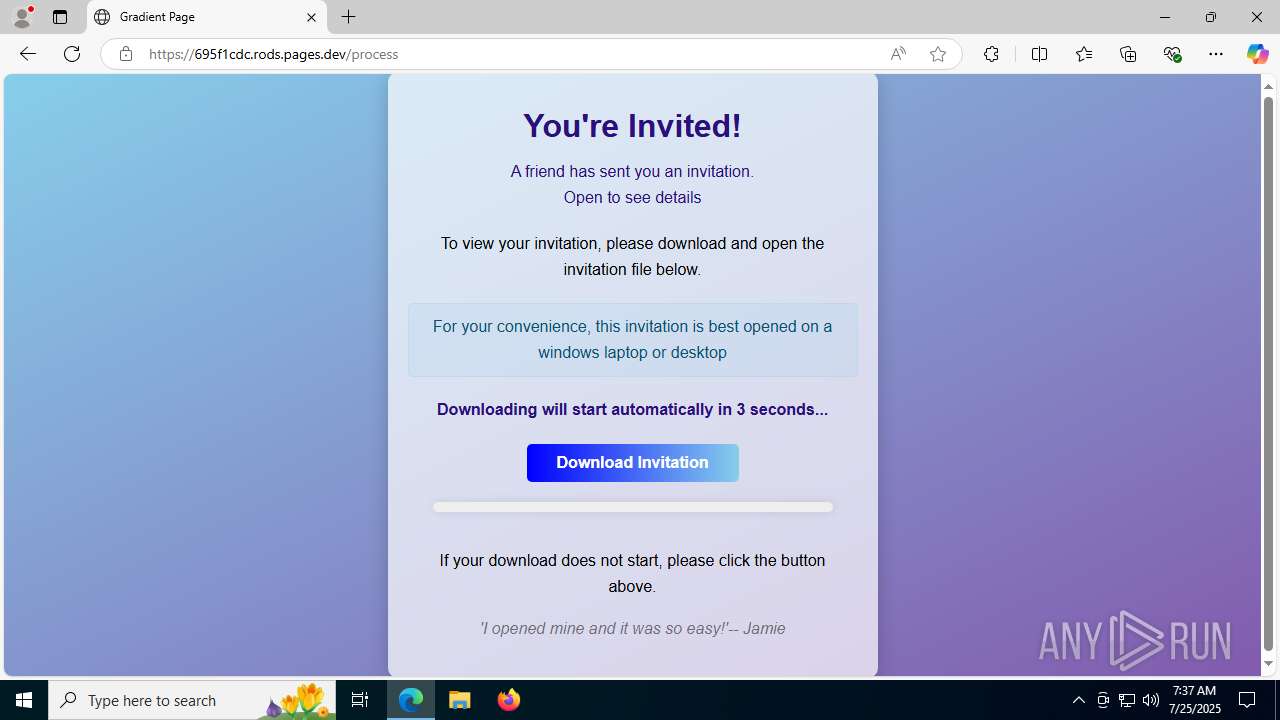Click the windows laptop notice box
The height and width of the screenshot is (720, 1280).
coord(632,340)
